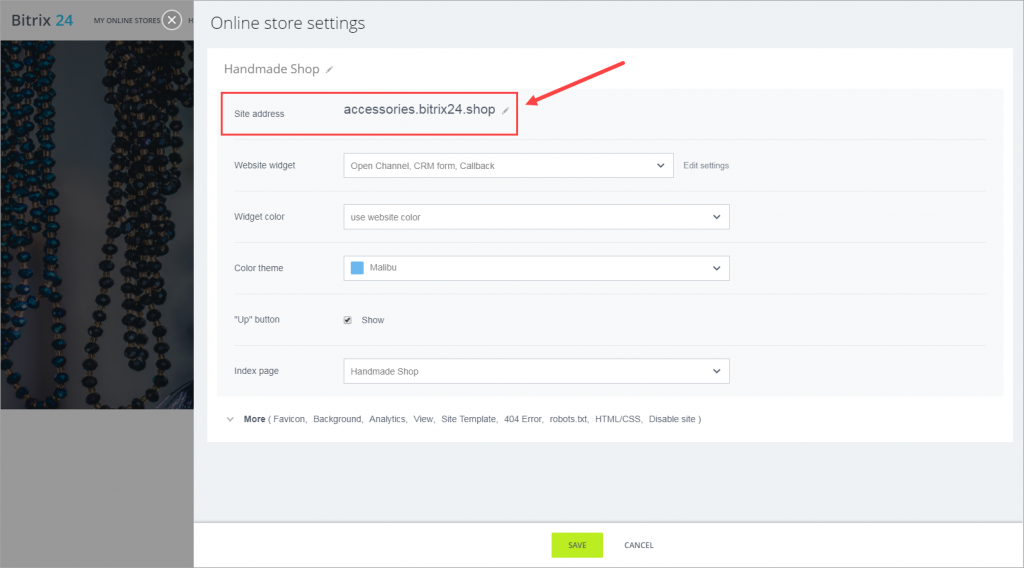The image size is (1024, 568).
Task: Click pencil icon next to Handmade Shop title
Action: click(x=330, y=69)
